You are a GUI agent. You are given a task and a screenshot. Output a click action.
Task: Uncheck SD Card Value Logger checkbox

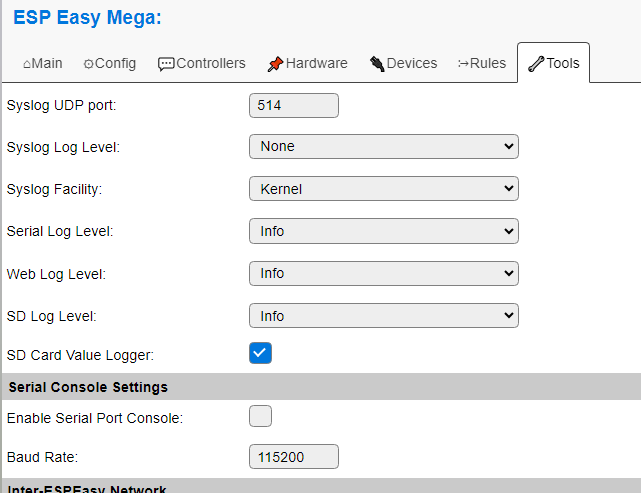(x=260, y=353)
